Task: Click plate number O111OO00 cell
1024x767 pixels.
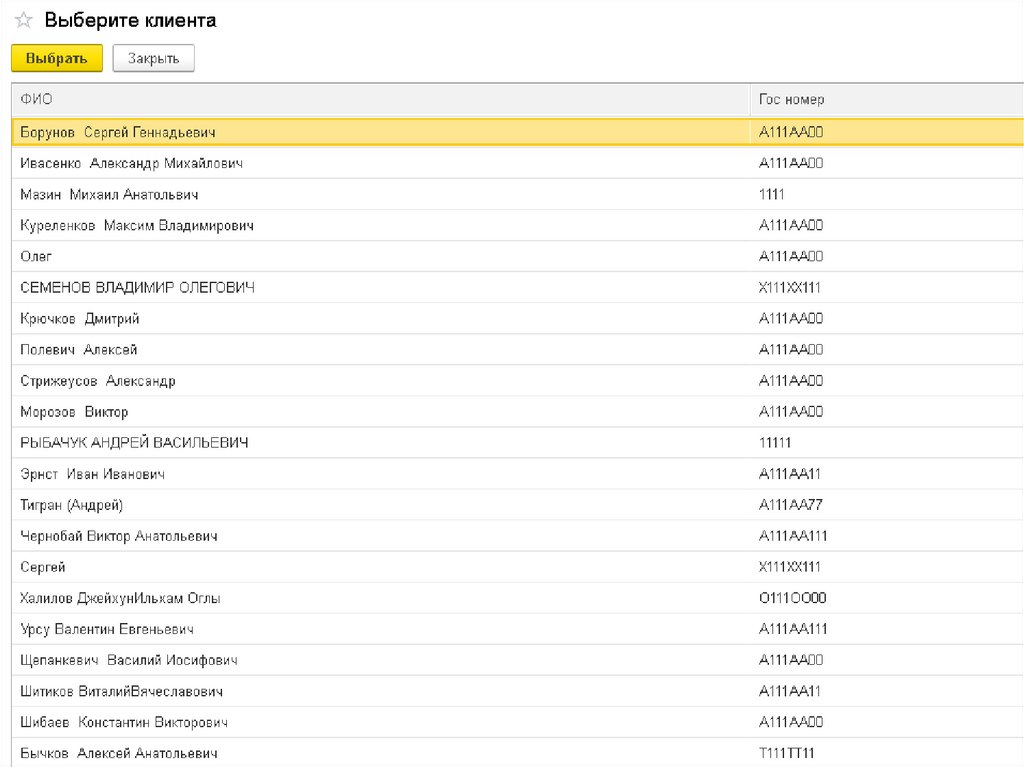Action: coord(792,599)
